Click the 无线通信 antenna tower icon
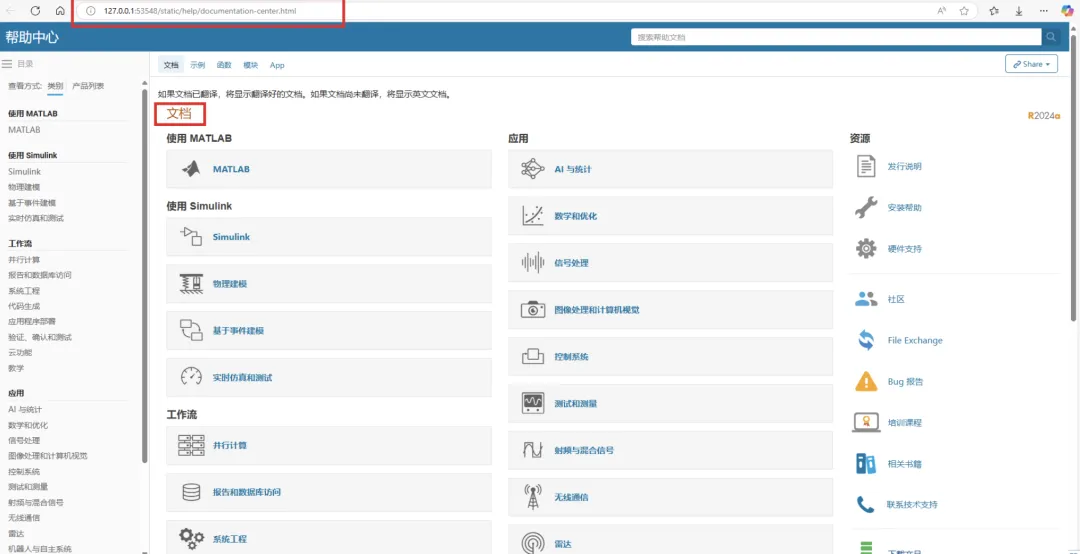 (x=532, y=497)
